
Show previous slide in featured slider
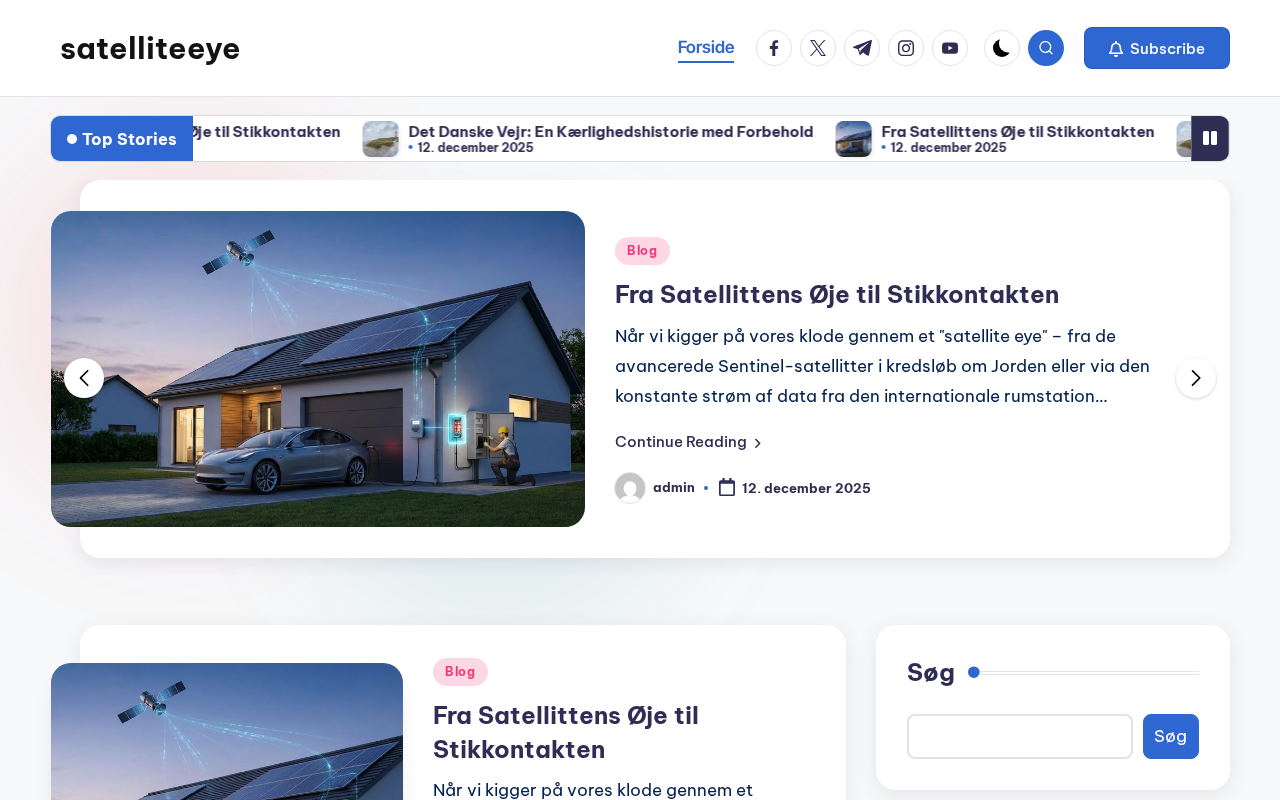click(84, 378)
